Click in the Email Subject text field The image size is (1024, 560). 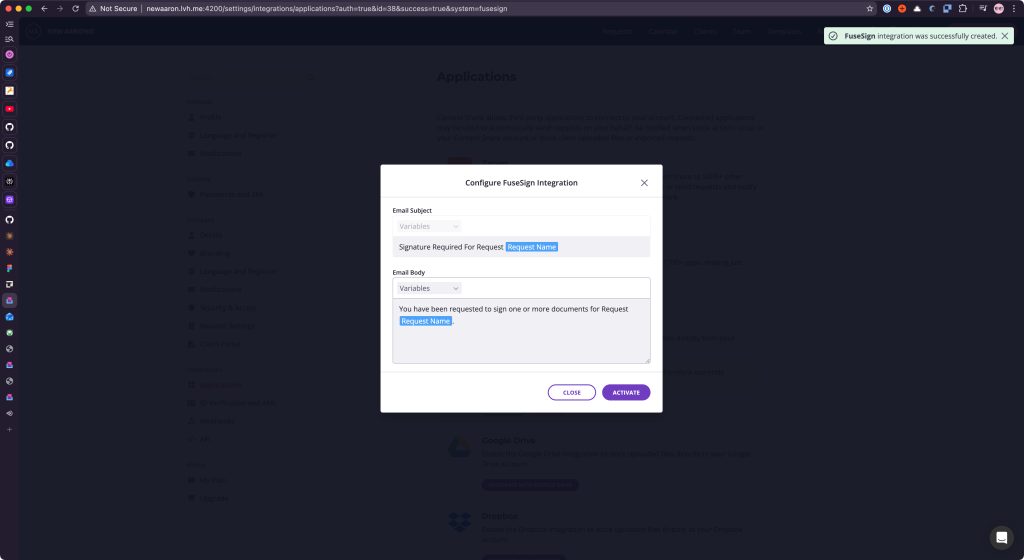521,247
